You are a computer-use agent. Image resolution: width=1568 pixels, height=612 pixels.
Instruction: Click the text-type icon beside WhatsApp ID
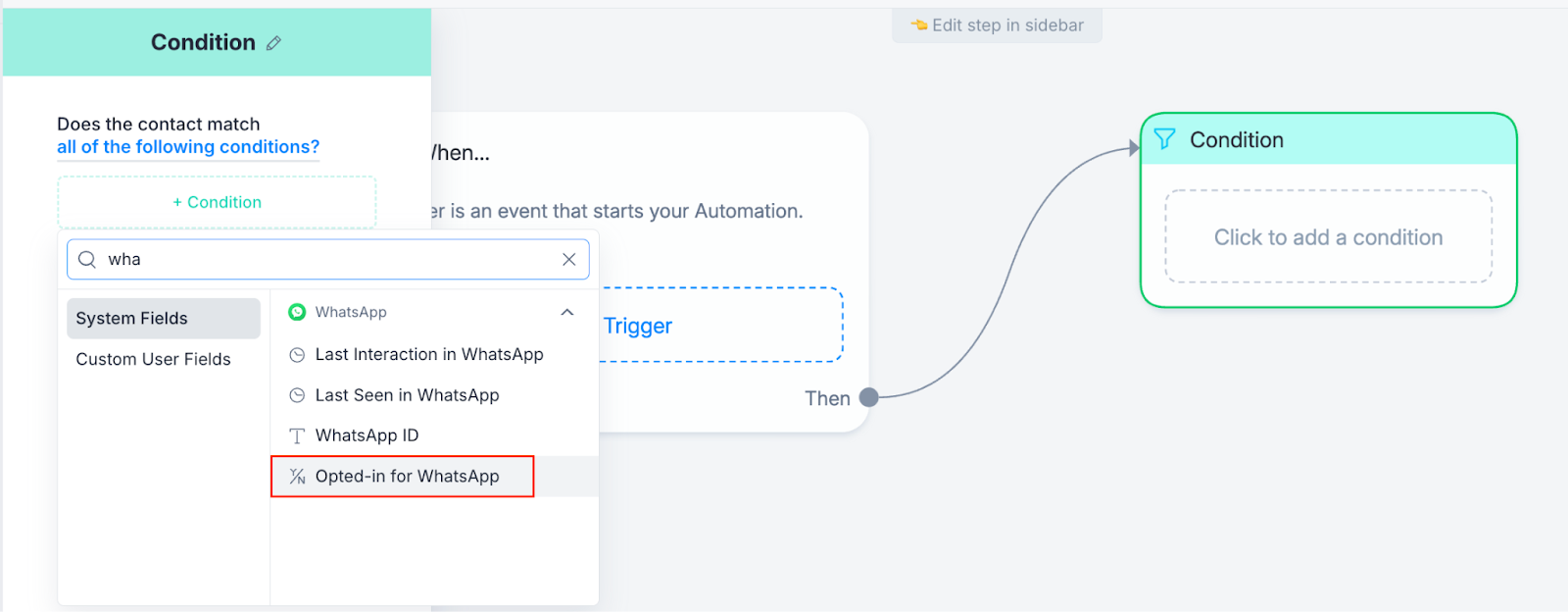click(x=297, y=435)
